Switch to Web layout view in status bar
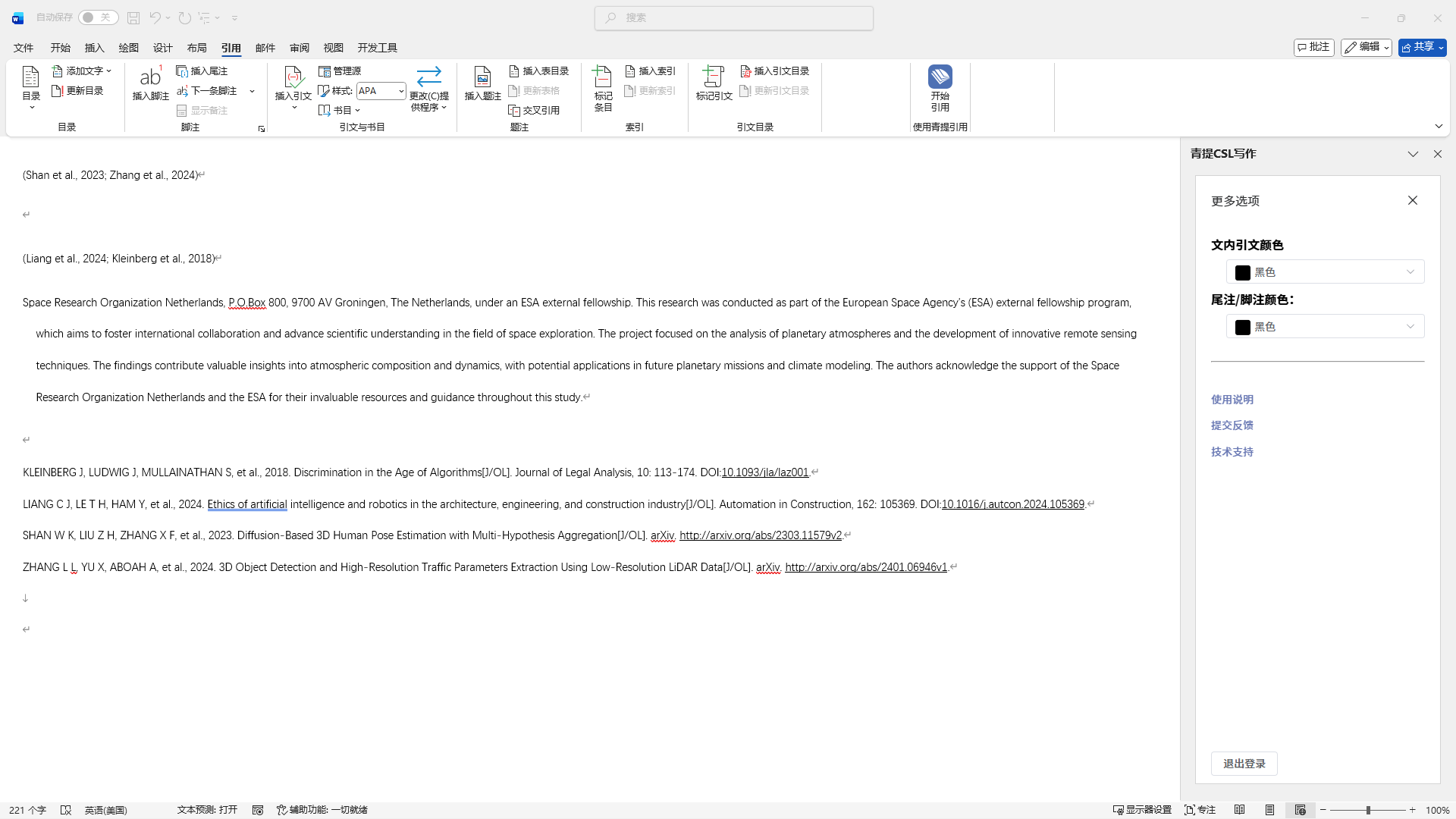This screenshot has width=1456, height=819. tap(1300, 810)
